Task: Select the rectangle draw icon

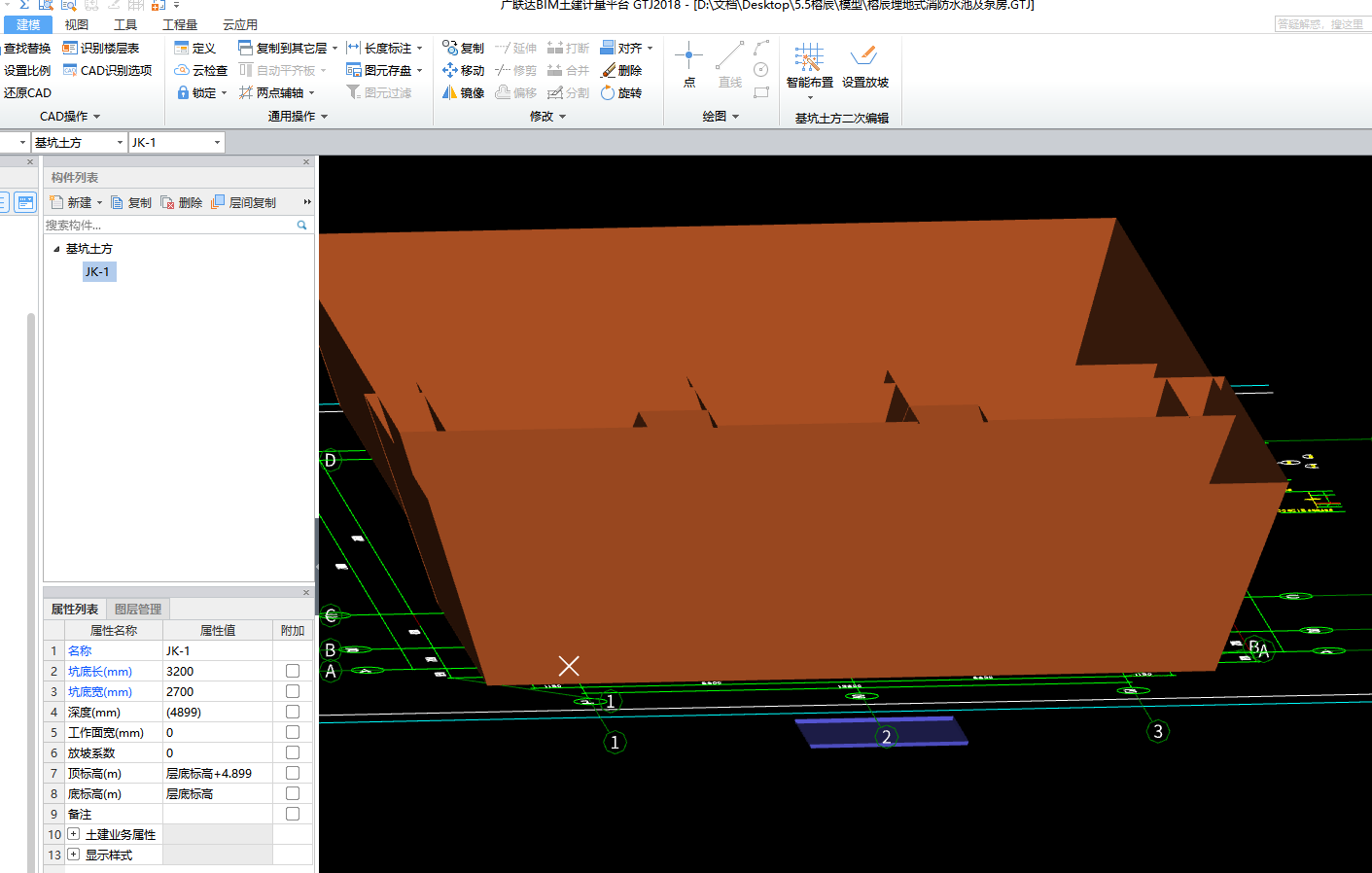Action: point(761,92)
